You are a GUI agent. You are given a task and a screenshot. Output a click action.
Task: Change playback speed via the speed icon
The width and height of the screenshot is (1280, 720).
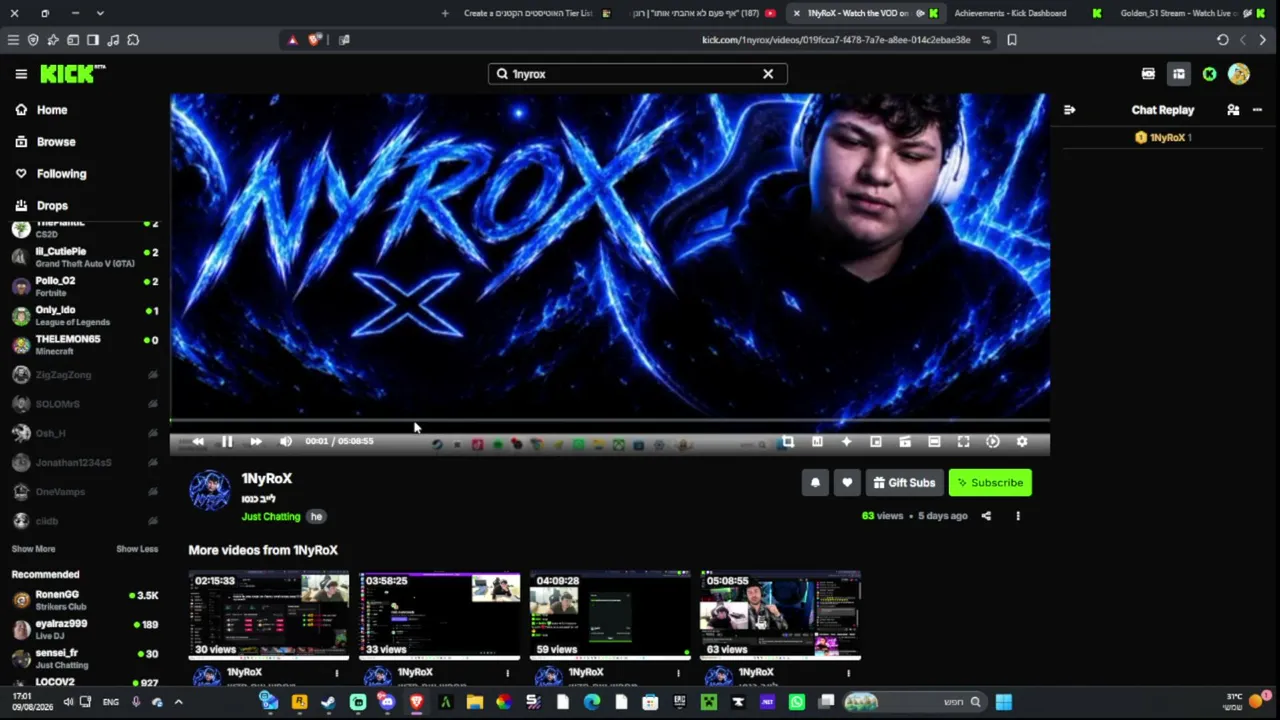pos(993,441)
